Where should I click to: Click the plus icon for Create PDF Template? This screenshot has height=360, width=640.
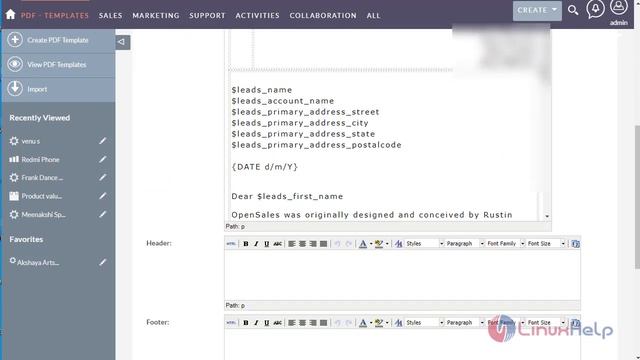click(15, 40)
